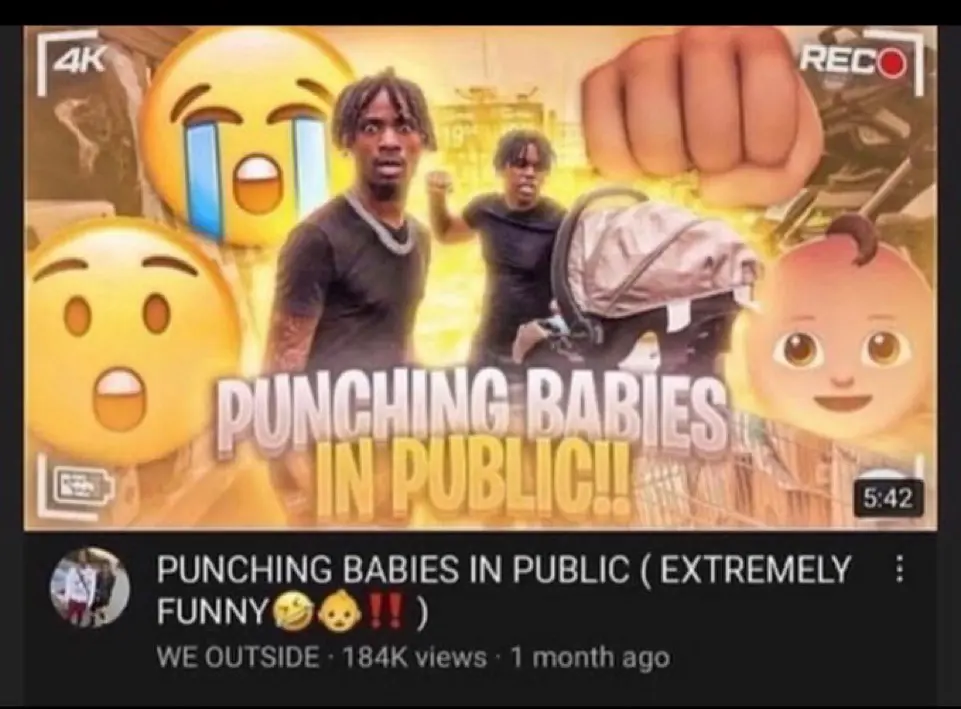The width and height of the screenshot is (961, 709).
Task: Click the 1 month ago upload date
Action: [x=590, y=657]
